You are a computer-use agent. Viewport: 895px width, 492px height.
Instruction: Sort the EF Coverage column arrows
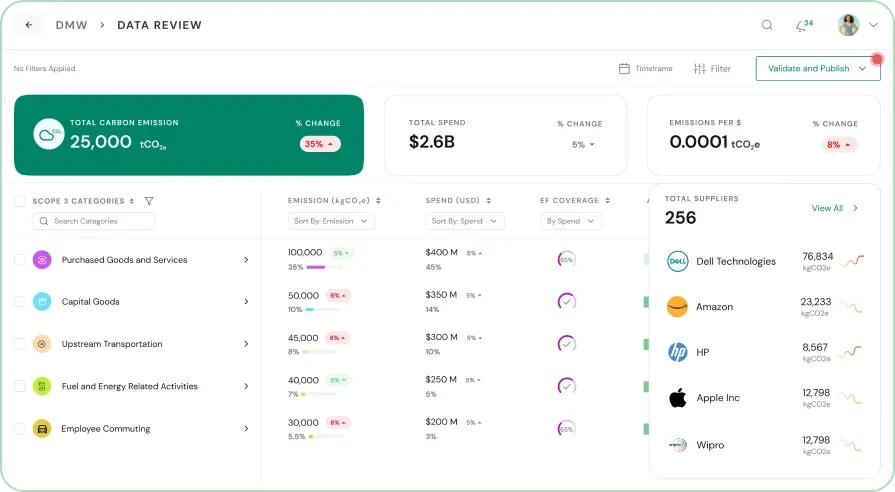click(607, 200)
